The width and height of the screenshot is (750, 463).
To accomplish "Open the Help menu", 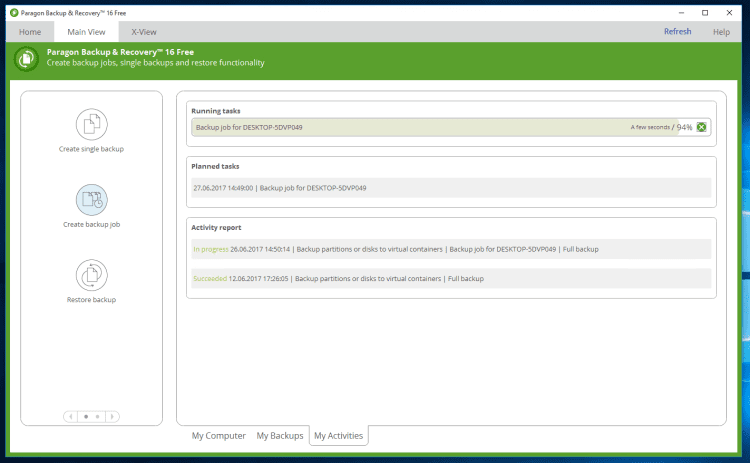I will click(x=721, y=32).
